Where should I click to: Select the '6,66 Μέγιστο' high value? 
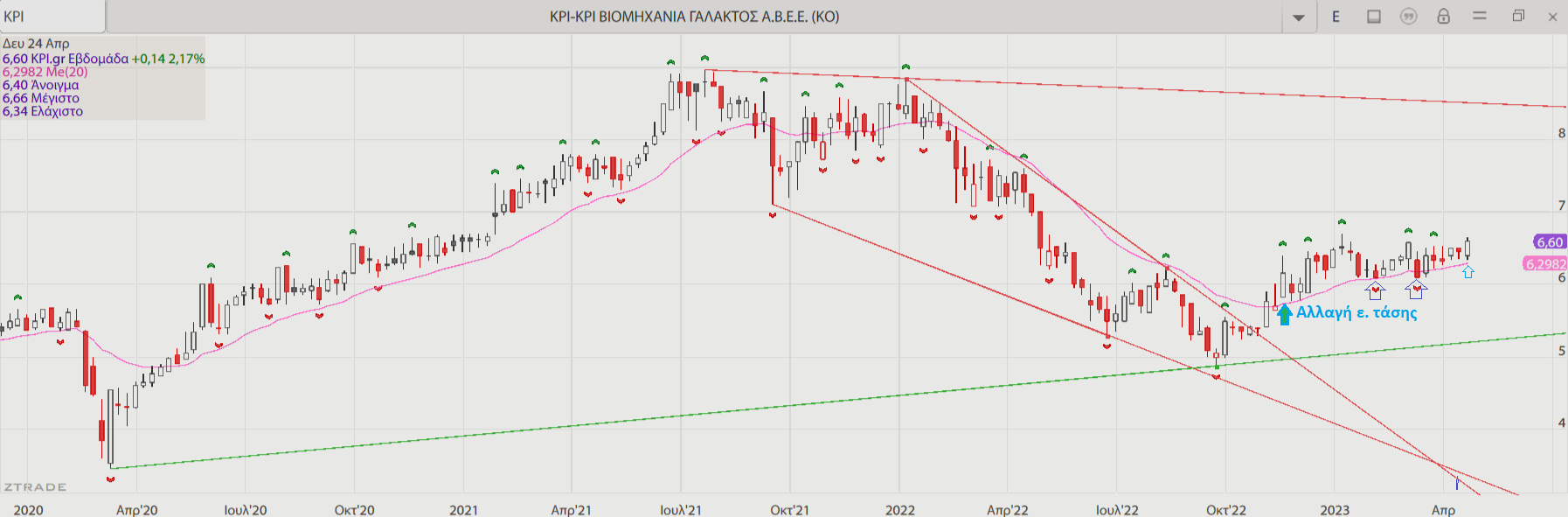[x=40, y=98]
